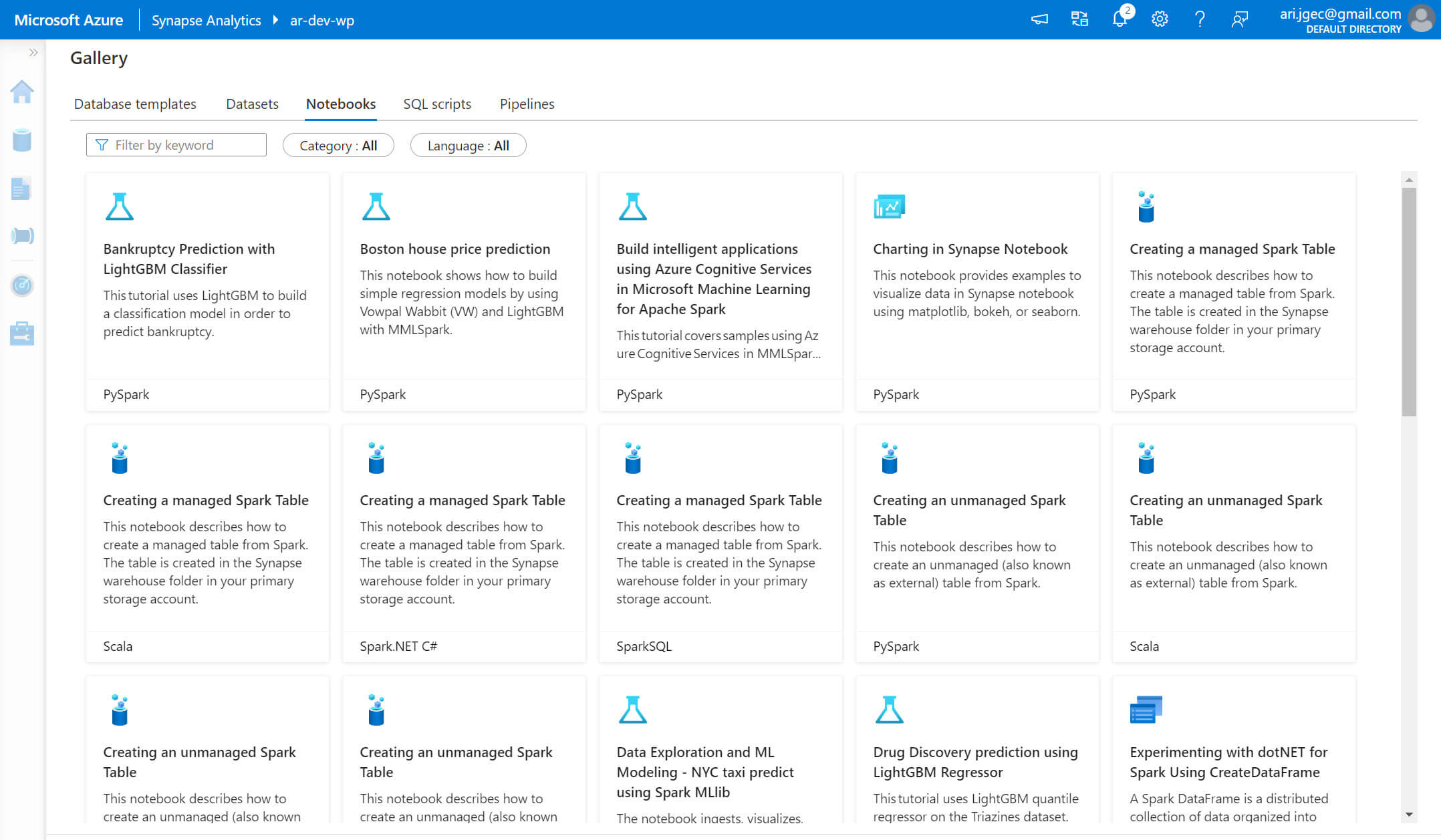Screen dimensions: 1441x840
Task: Click the help question mark icon
Action: 1200,19
